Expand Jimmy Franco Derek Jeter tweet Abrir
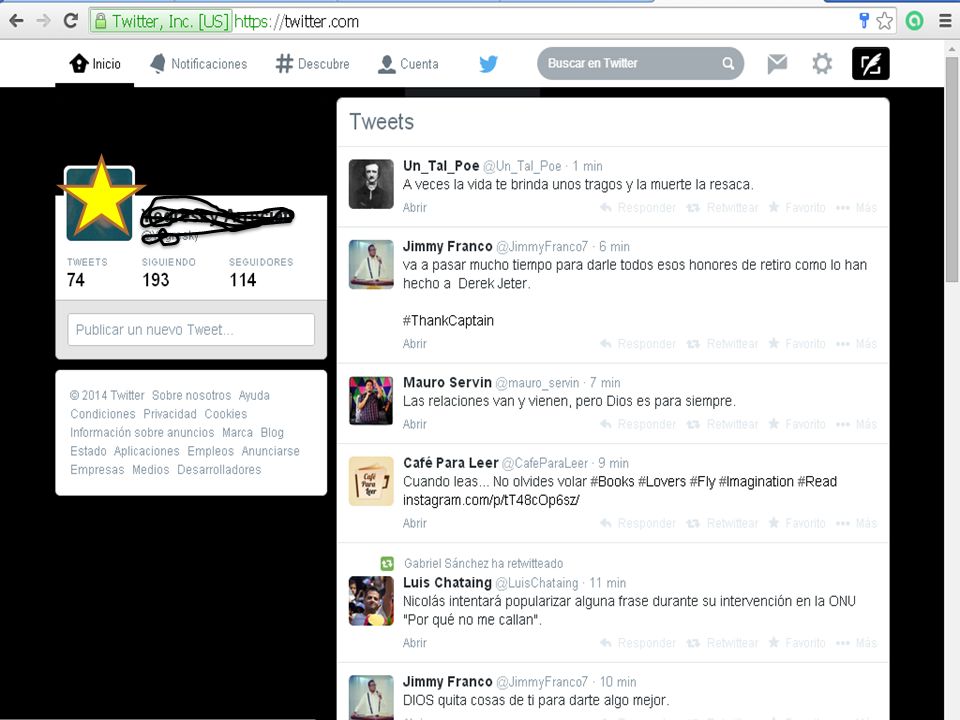The image size is (960, 720). [x=414, y=343]
